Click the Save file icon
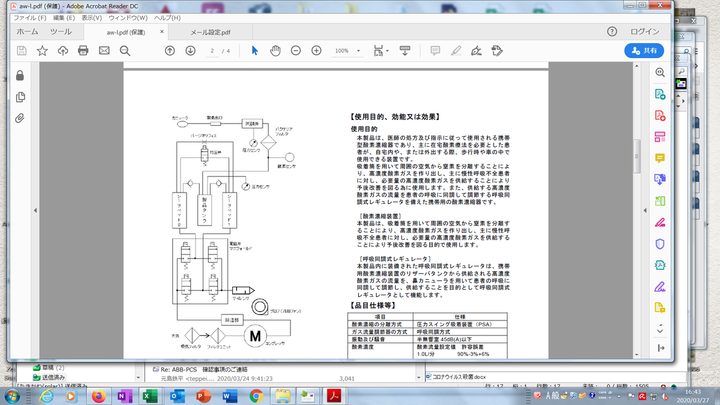Screen dimensions: 720x405 click(x=20, y=50)
